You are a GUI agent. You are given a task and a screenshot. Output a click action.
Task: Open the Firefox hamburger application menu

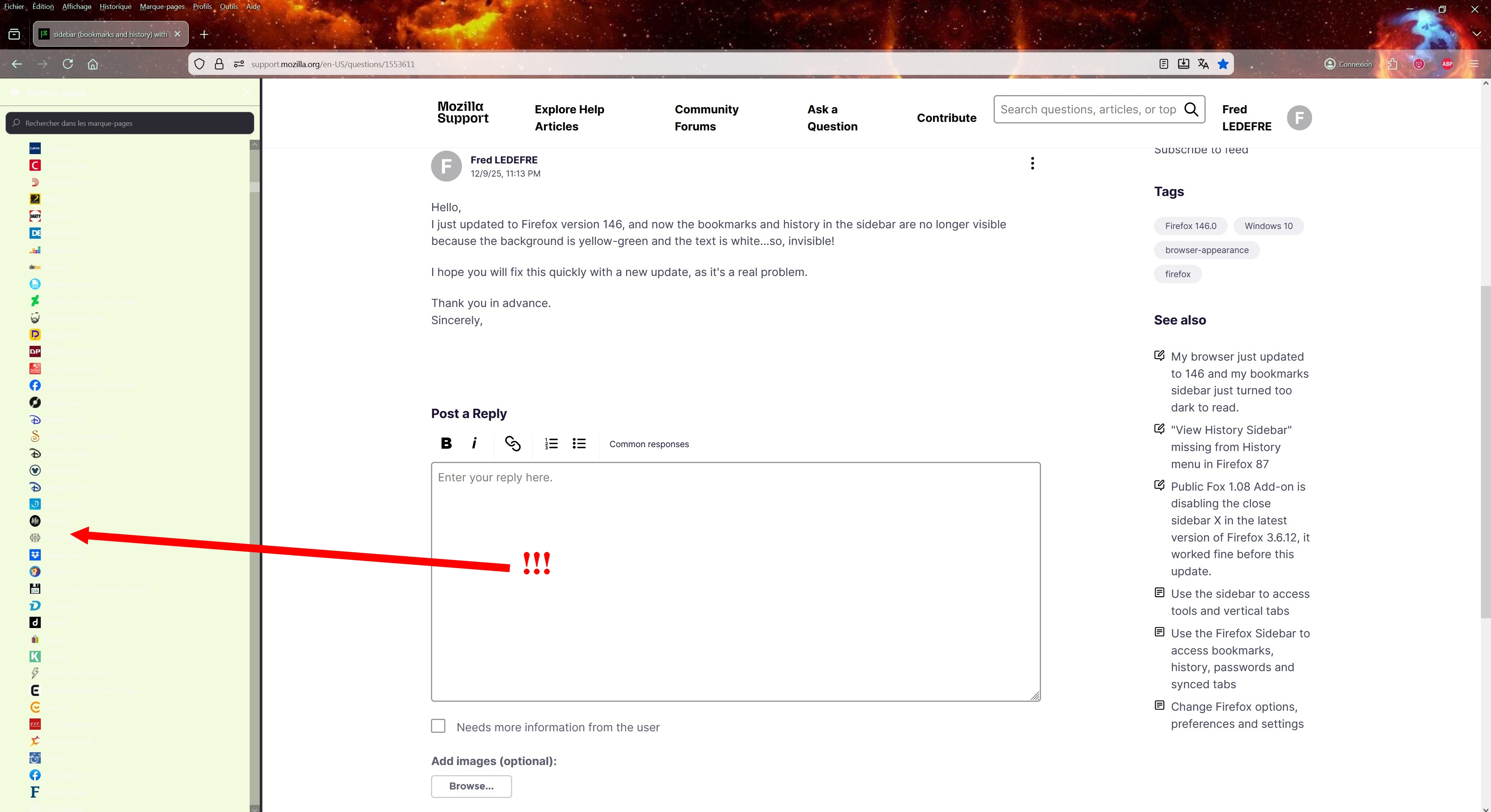[1474, 64]
